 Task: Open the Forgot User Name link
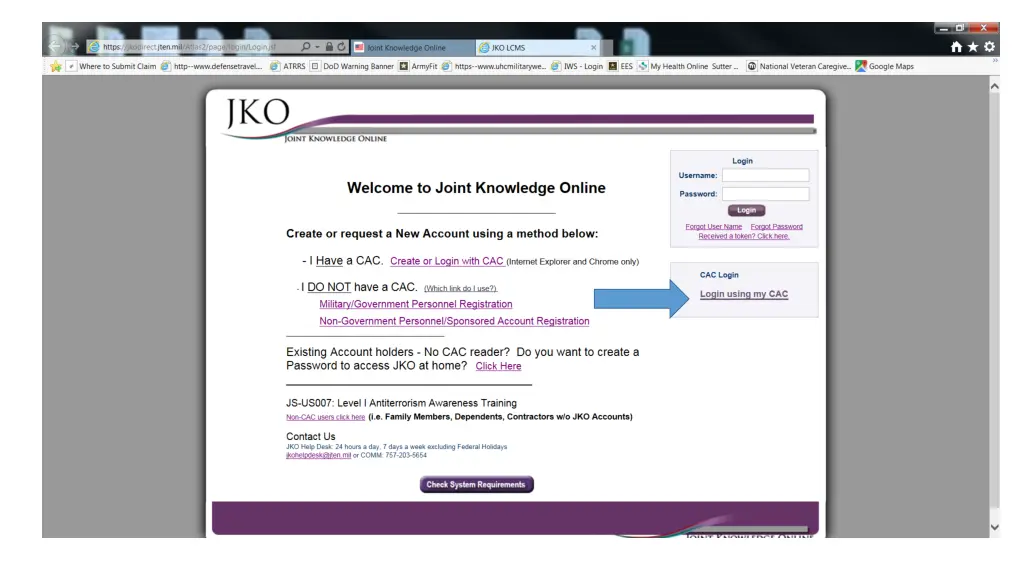pos(713,227)
